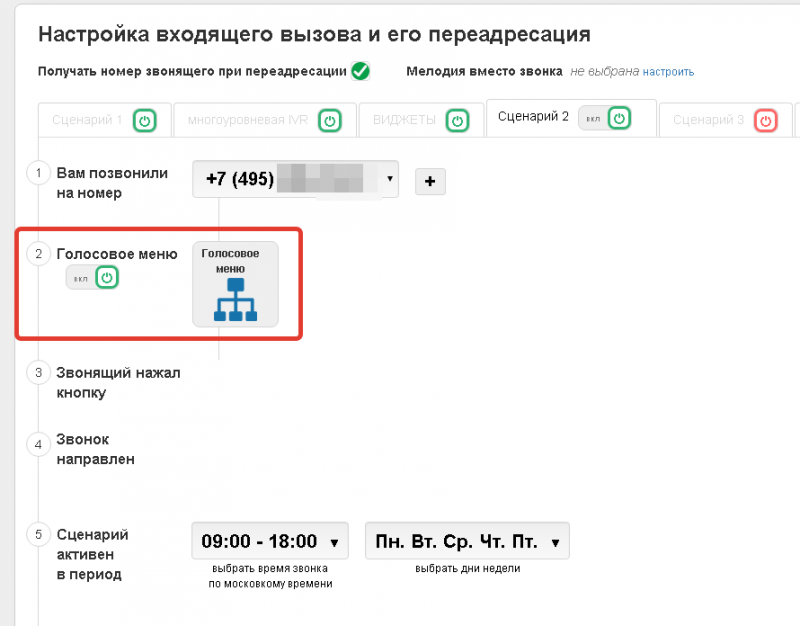
Task: Click the настроить link for мелодия
Action: 667,72
